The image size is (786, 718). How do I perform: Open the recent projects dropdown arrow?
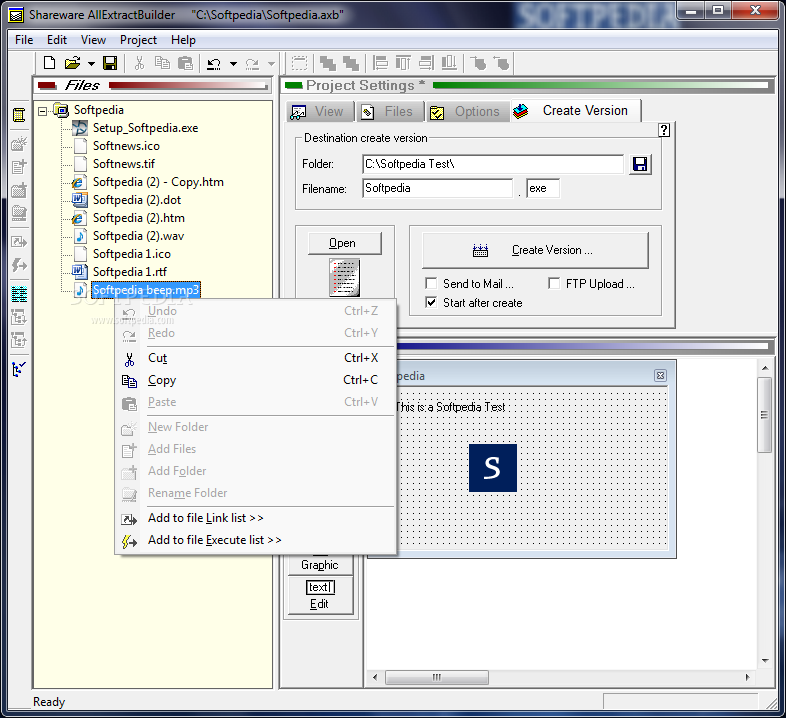pyautogui.click(x=91, y=64)
